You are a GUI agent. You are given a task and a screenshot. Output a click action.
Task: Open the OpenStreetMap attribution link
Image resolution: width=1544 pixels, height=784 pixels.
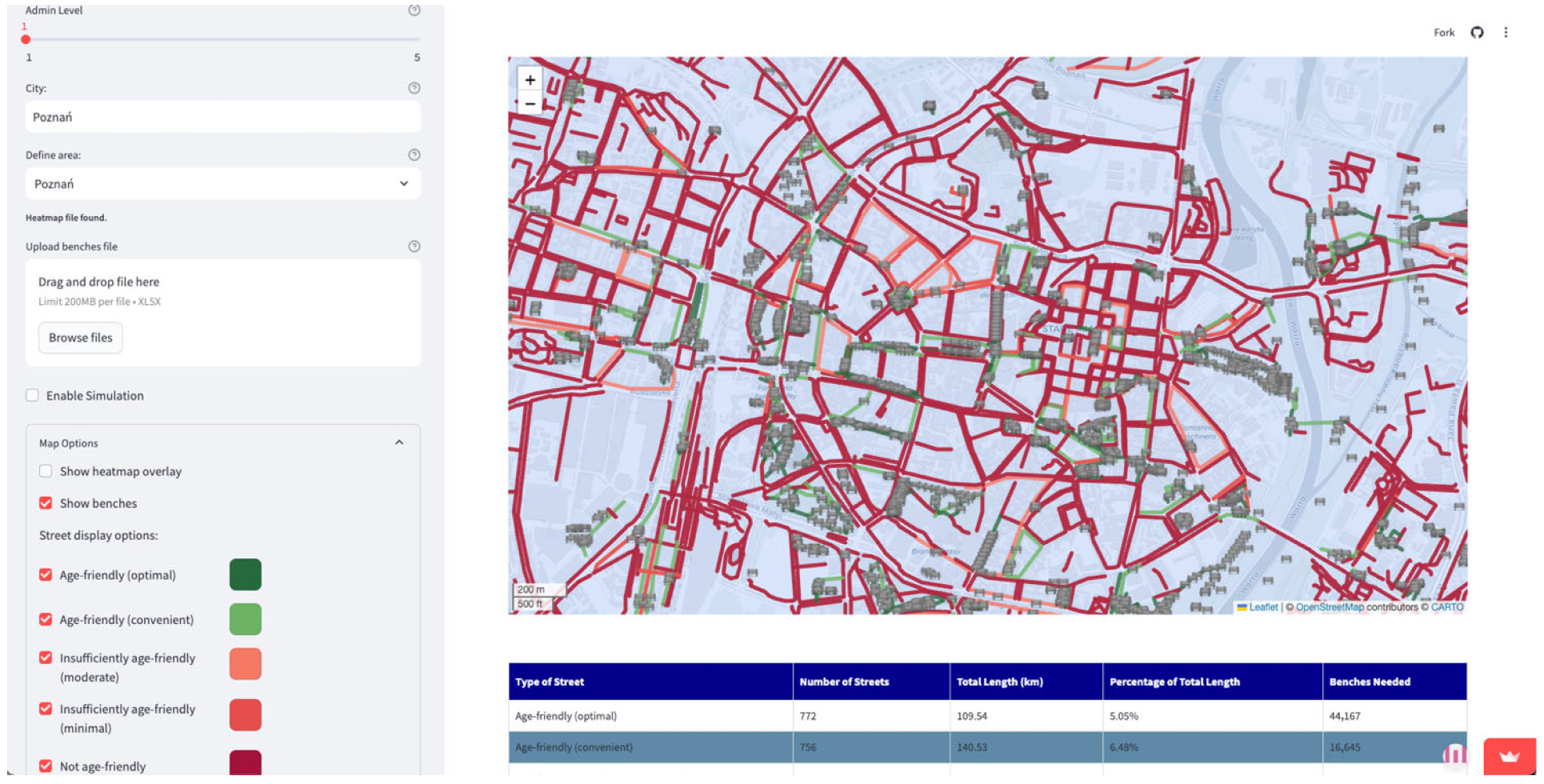click(x=1329, y=607)
